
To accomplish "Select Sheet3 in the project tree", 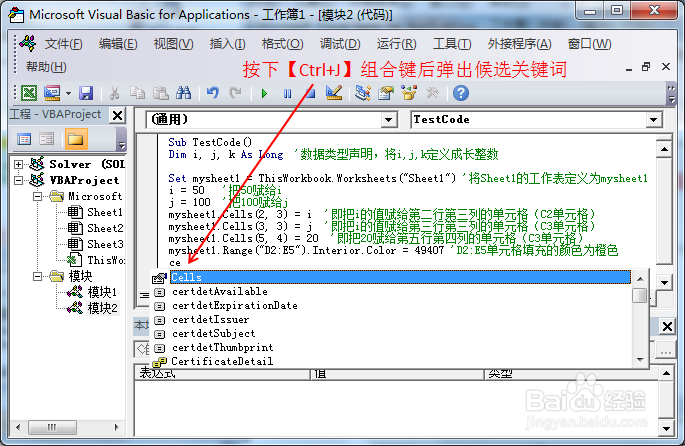I will coord(96,244).
